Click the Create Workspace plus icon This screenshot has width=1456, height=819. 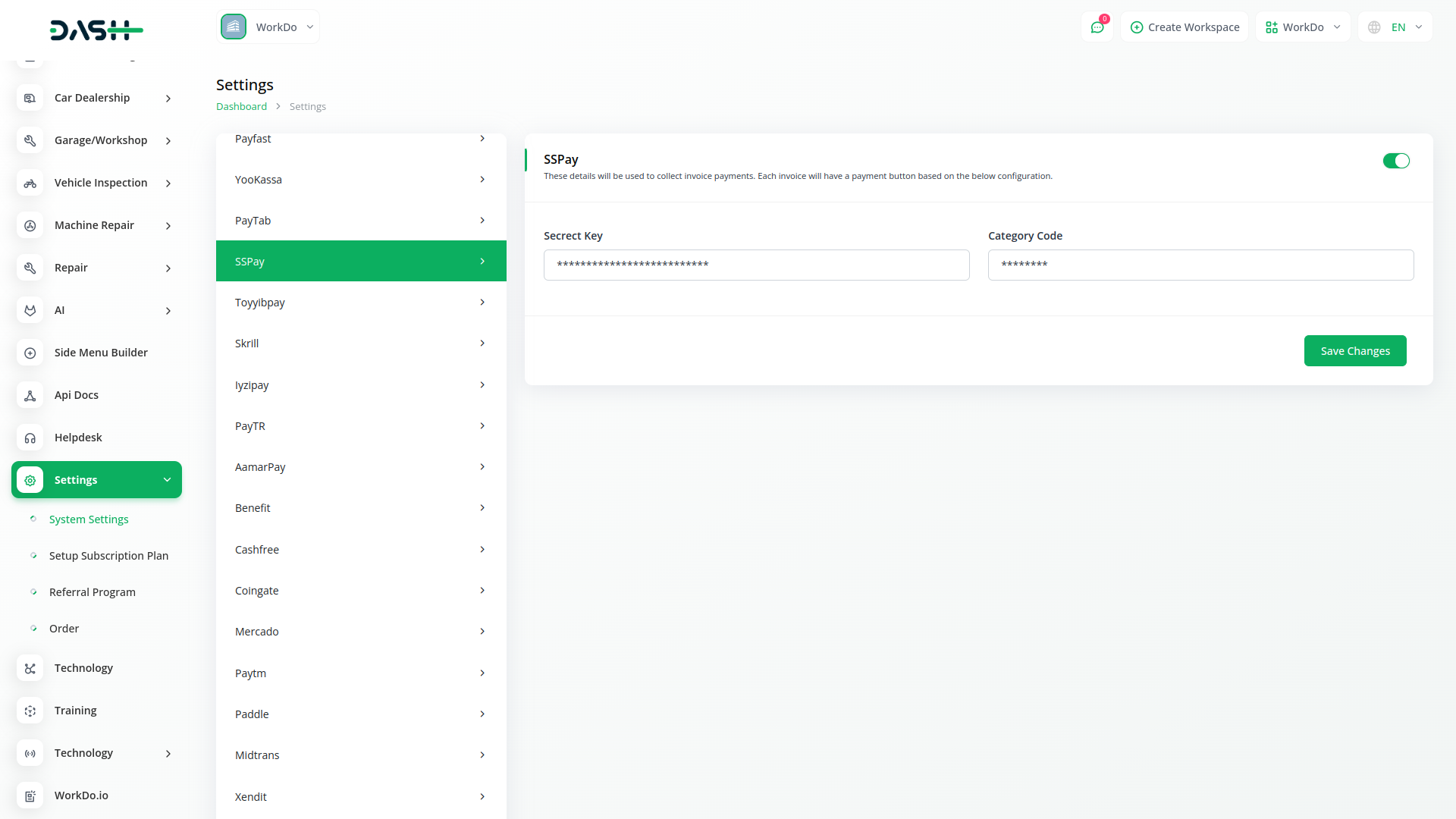pyautogui.click(x=1136, y=27)
